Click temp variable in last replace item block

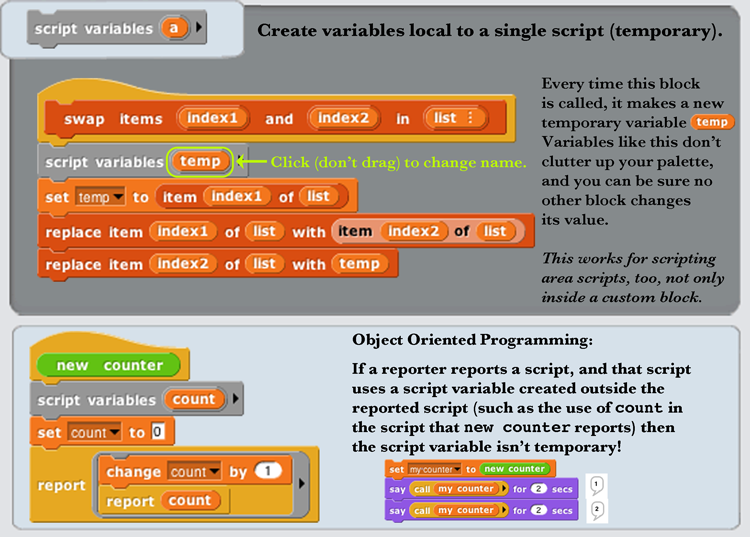(359, 264)
